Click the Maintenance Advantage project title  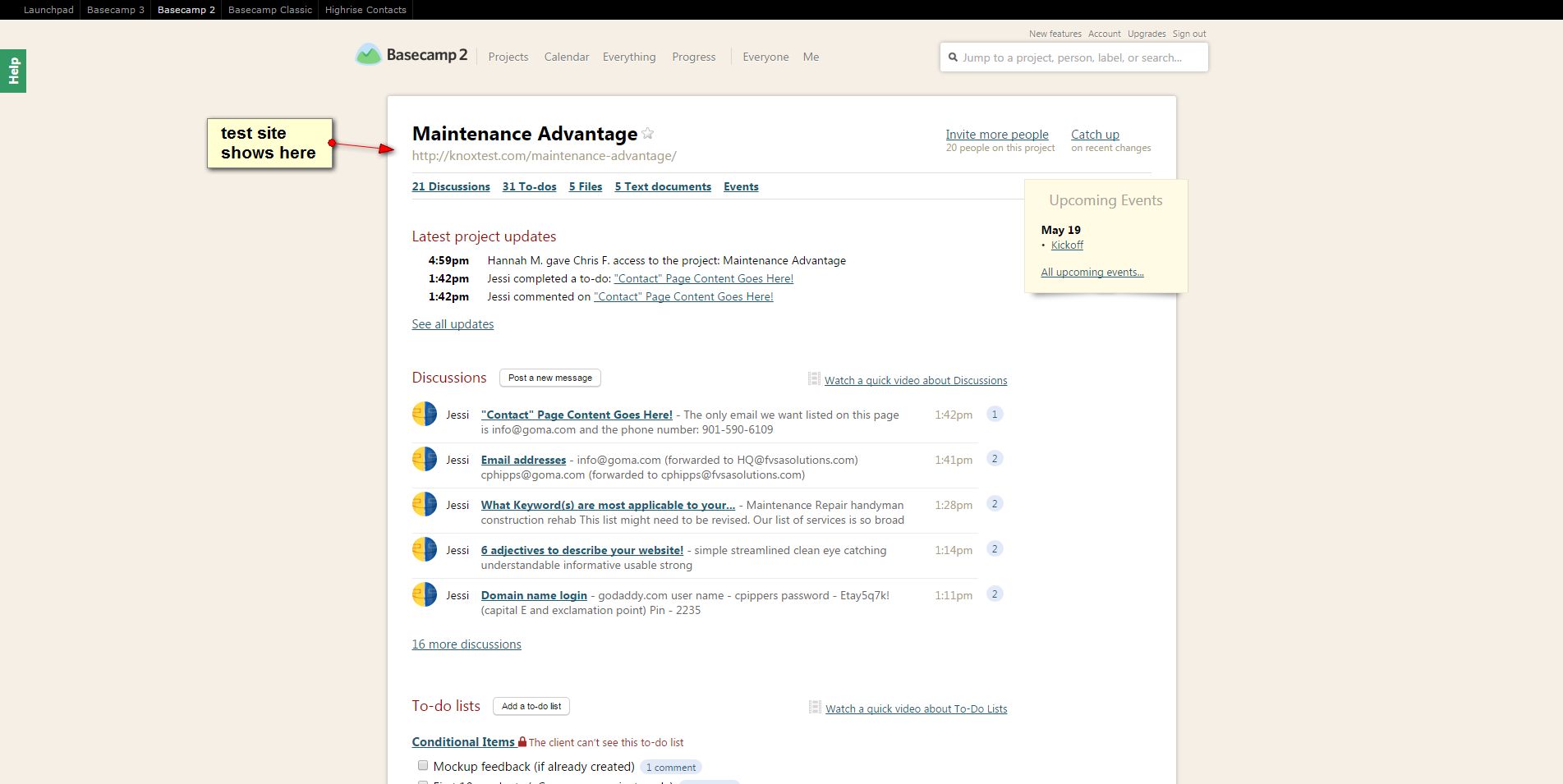(525, 134)
